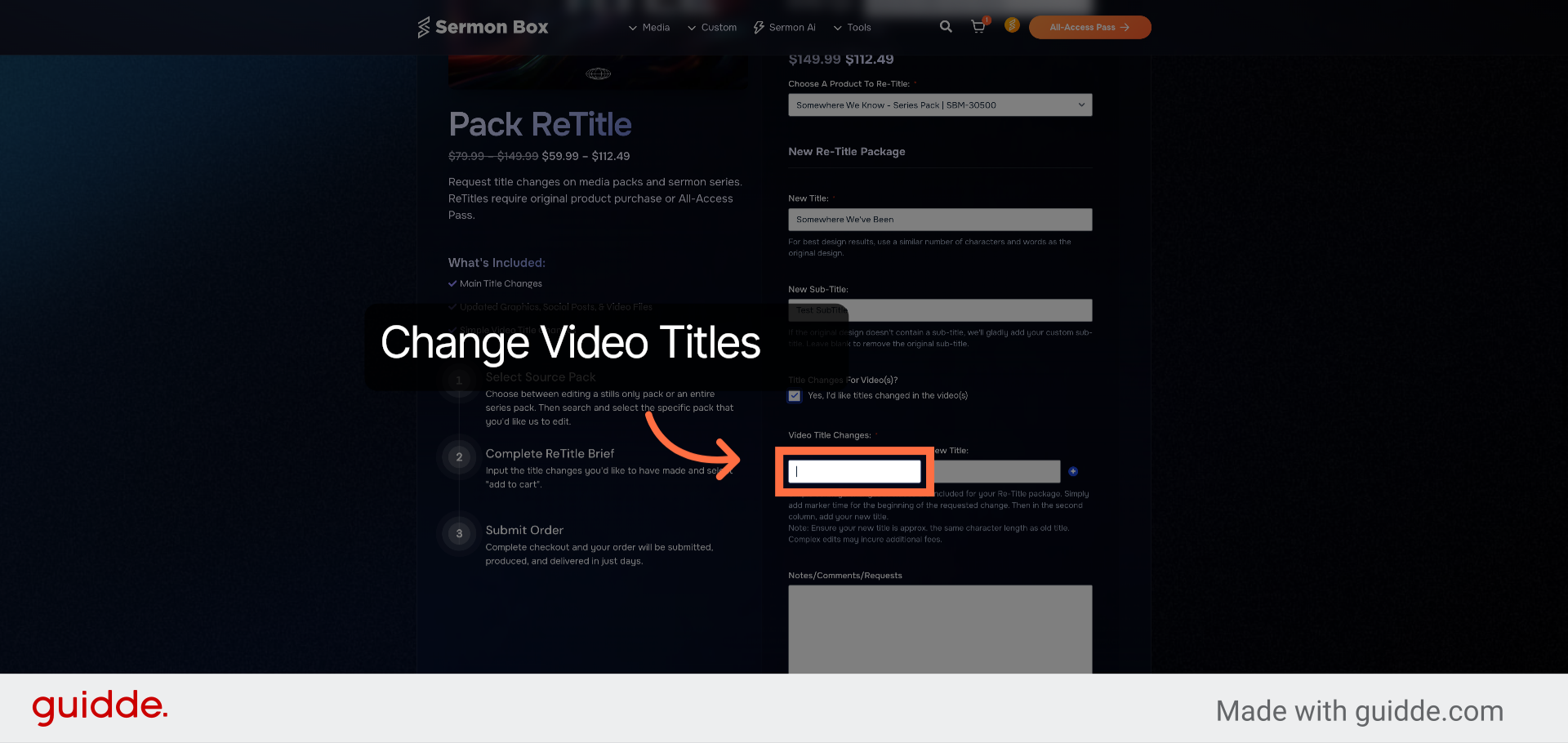Select the Sermon Ai lightning bolt icon

point(758,27)
